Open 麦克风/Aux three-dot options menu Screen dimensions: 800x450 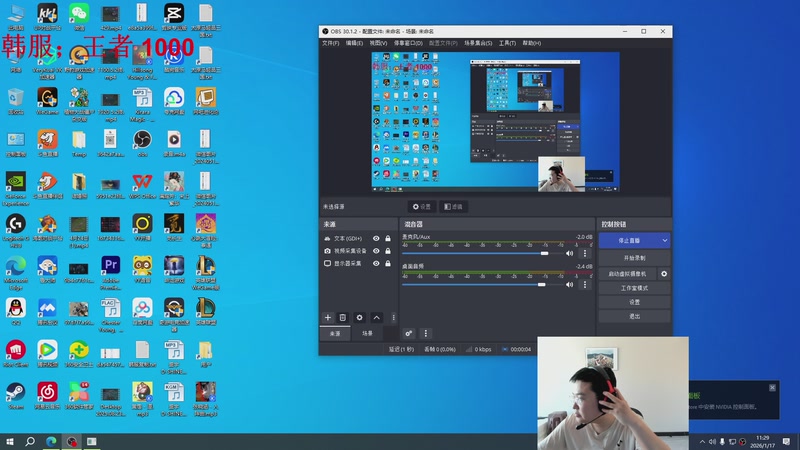coord(585,254)
